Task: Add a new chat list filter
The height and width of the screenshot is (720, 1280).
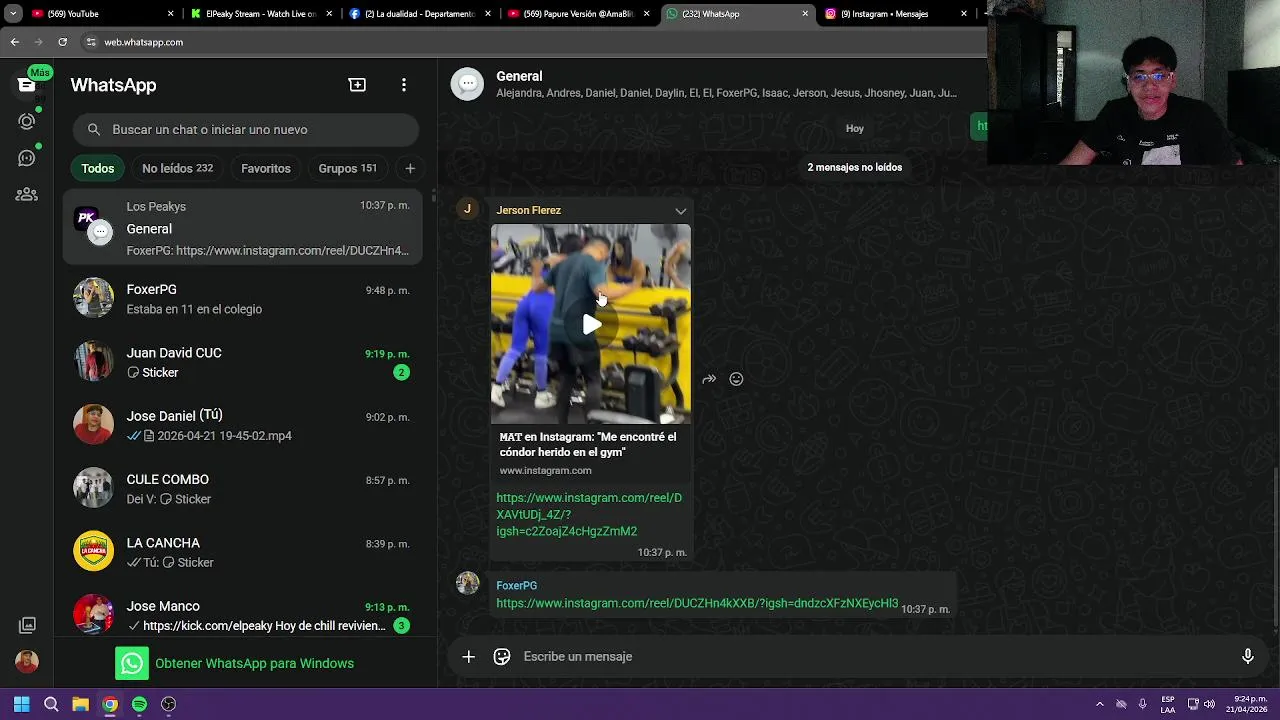Action: click(410, 168)
